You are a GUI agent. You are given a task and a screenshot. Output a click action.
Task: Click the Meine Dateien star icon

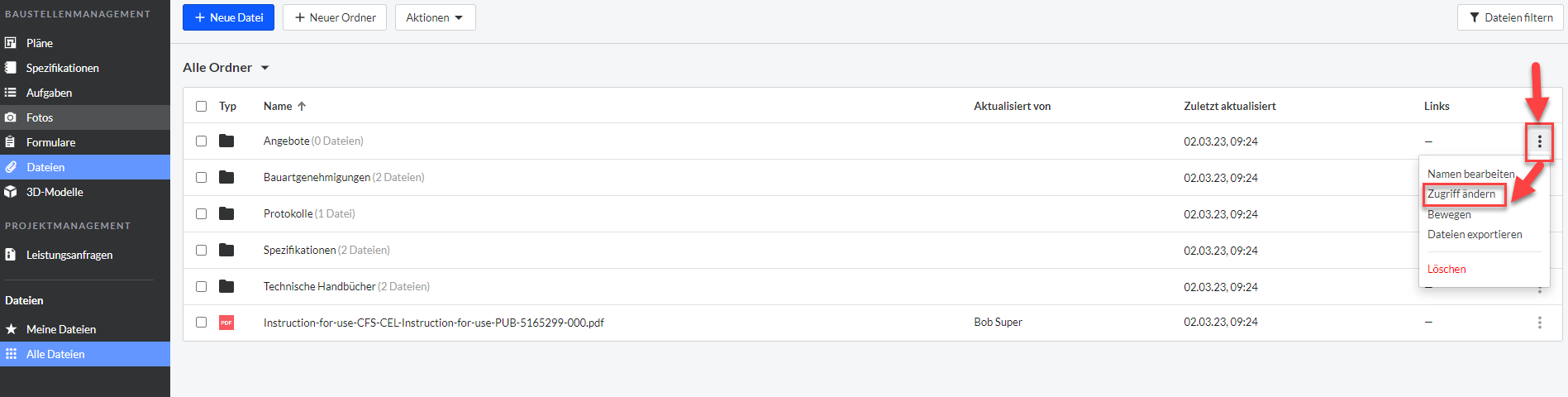(11, 329)
